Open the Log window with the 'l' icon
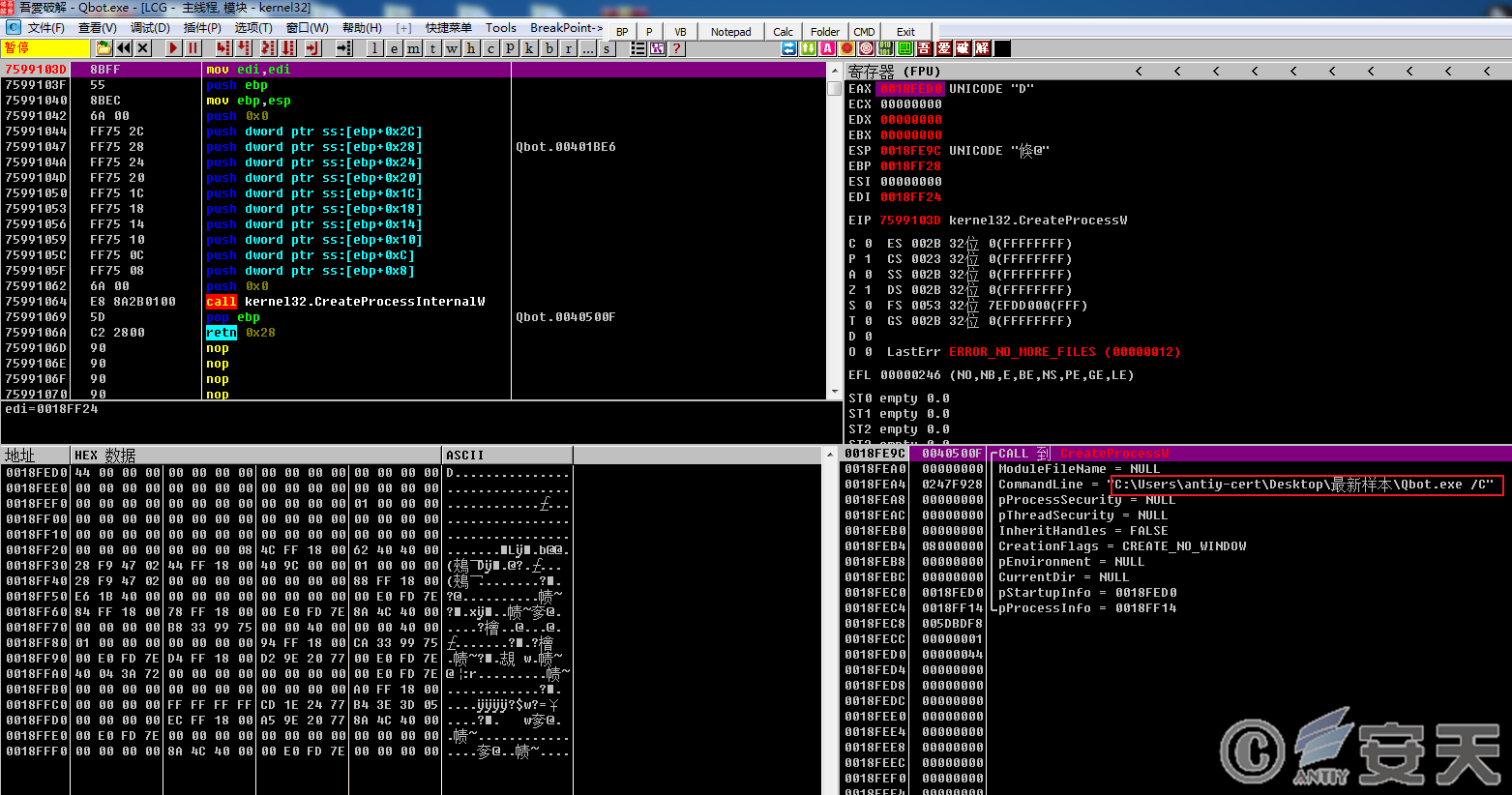This screenshot has width=1512, height=795. point(375,48)
